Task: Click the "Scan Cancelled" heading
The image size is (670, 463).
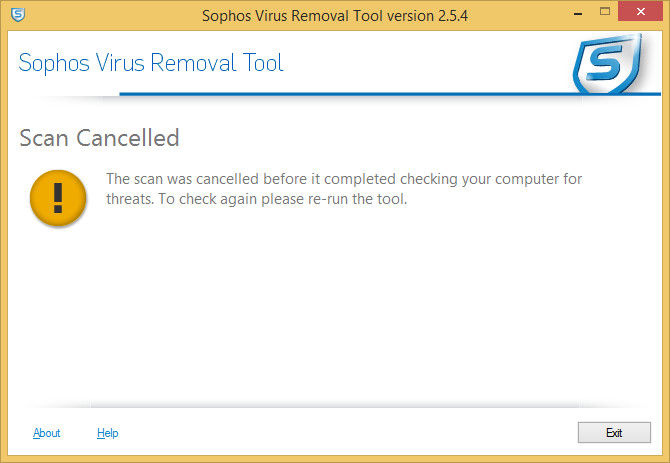Action: coord(99,138)
